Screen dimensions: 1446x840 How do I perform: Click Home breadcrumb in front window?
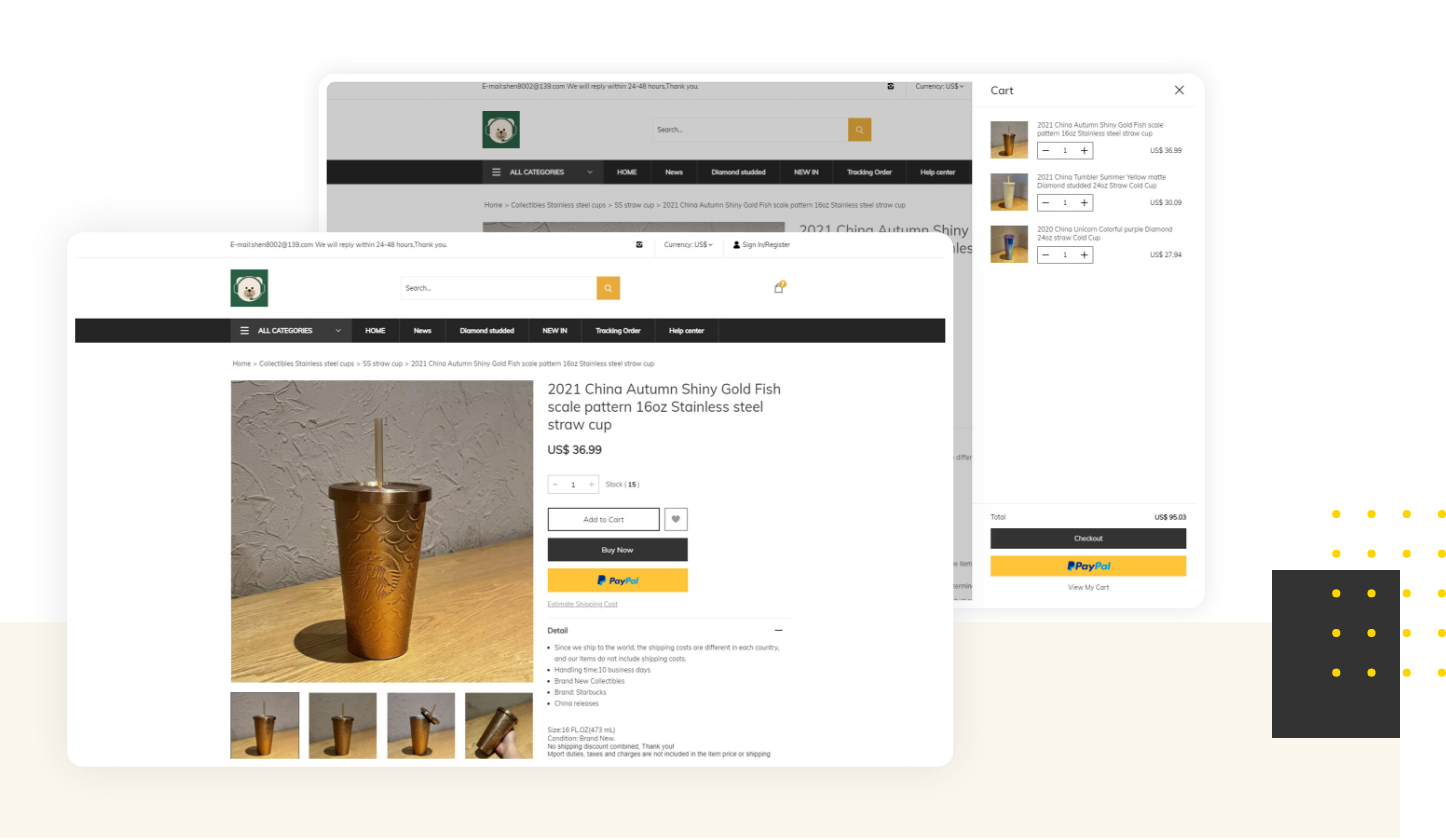pyautogui.click(x=242, y=364)
